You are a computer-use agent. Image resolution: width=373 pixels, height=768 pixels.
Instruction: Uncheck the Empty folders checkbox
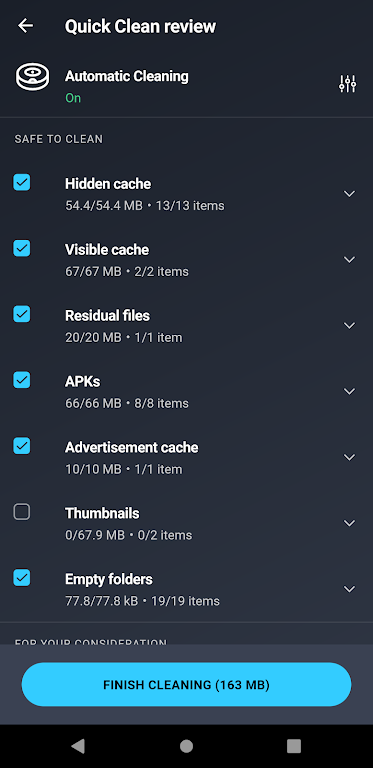click(22, 578)
